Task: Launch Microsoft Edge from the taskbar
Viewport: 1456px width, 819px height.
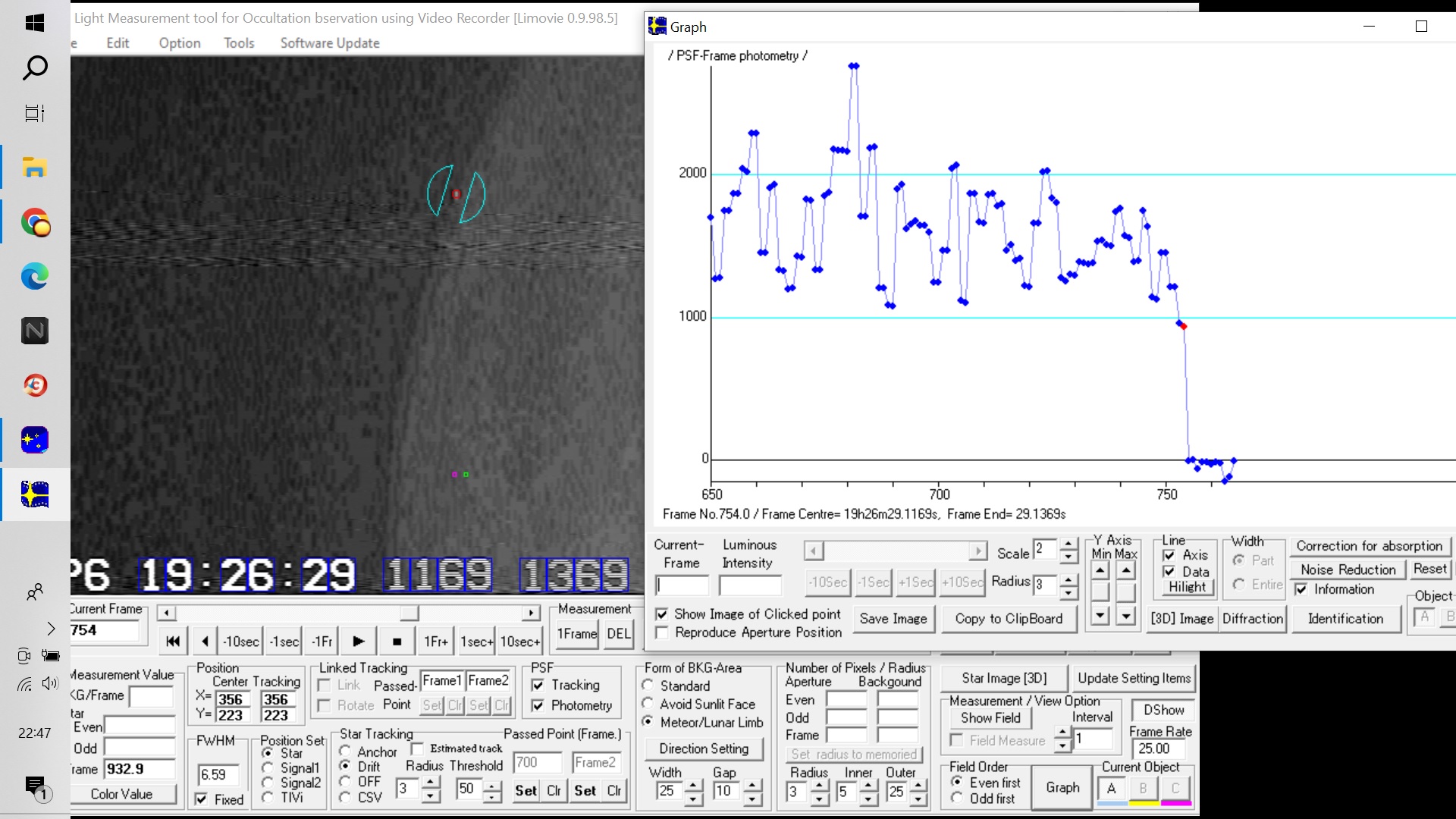Action: (x=35, y=277)
